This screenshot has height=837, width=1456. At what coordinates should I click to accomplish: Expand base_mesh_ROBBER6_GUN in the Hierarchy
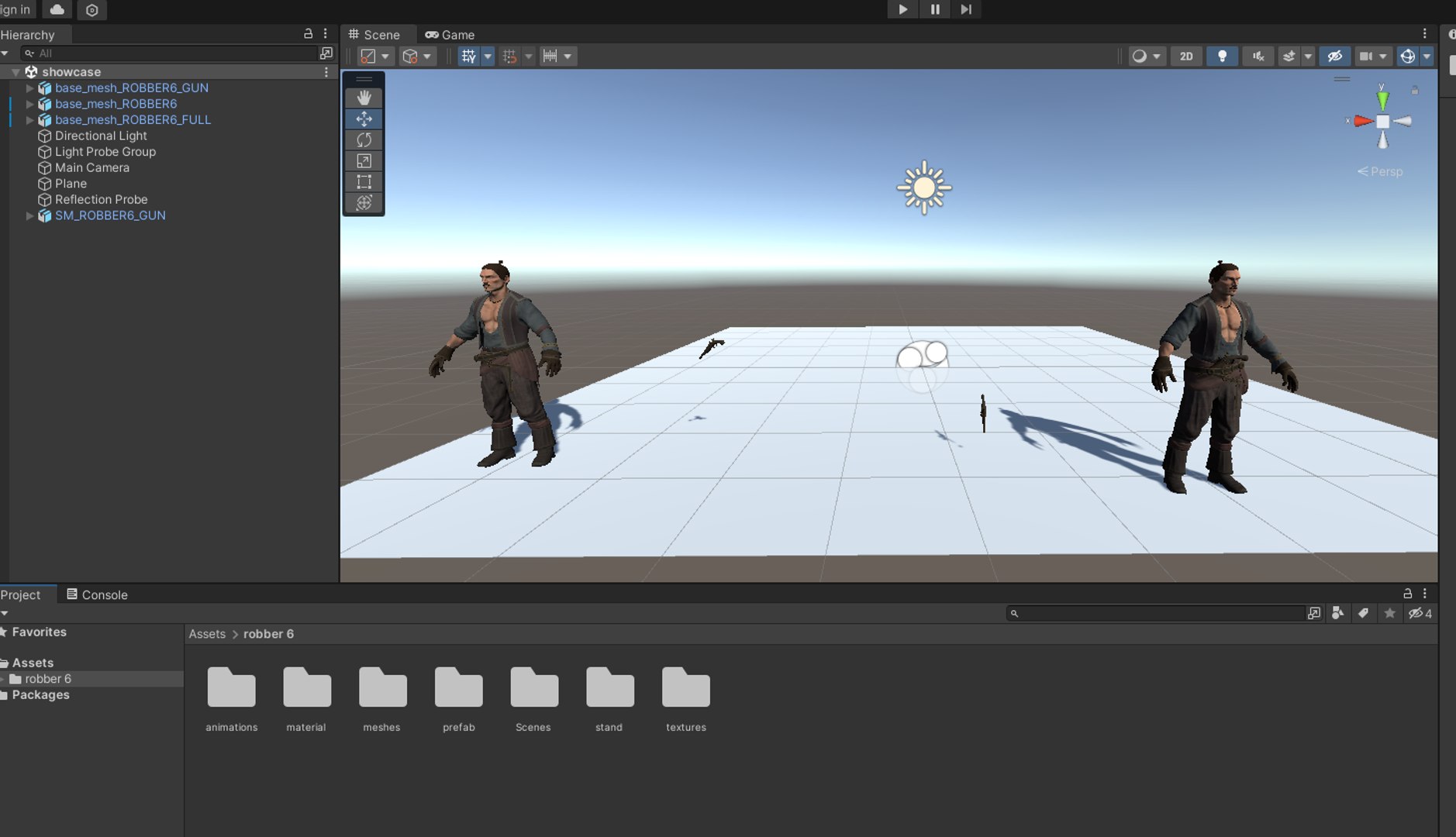pyautogui.click(x=29, y=88)
